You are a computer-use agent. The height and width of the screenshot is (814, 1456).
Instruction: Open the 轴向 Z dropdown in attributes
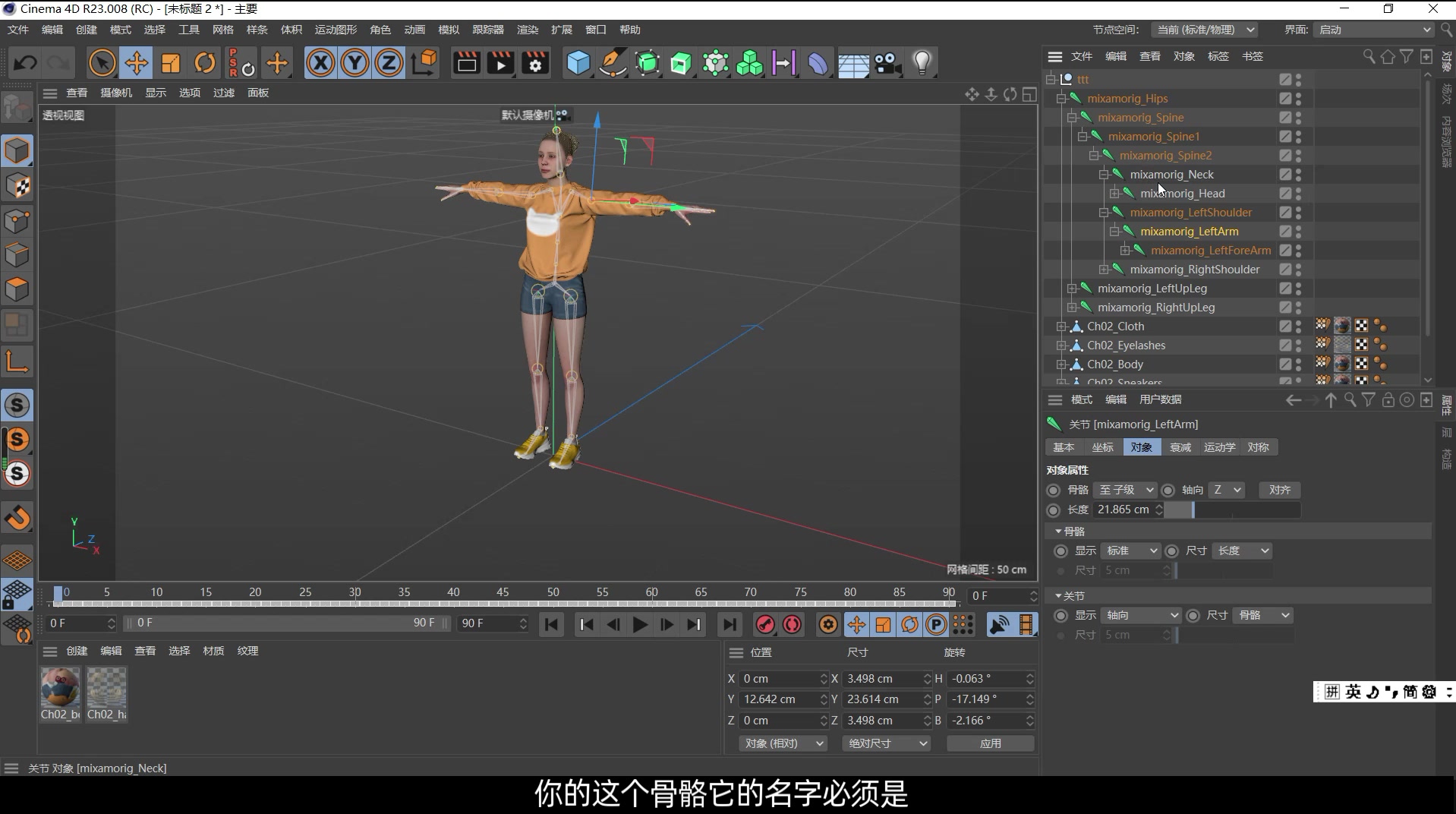click(x=1226, y=490)
